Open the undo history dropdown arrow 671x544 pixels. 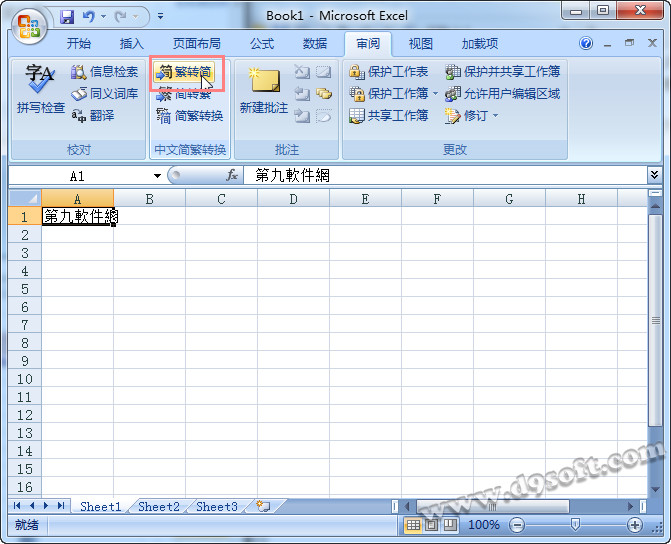[x=103, y=17]
